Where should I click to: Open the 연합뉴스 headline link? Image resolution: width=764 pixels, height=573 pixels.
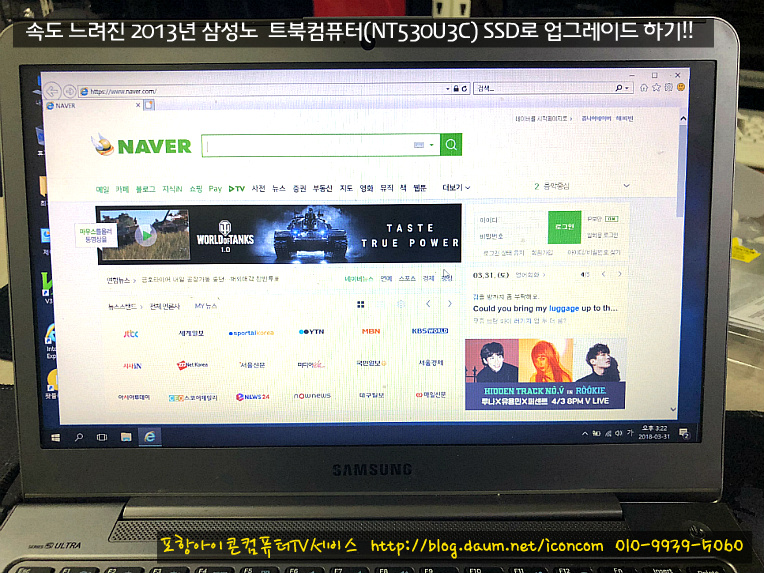point(210,280)
